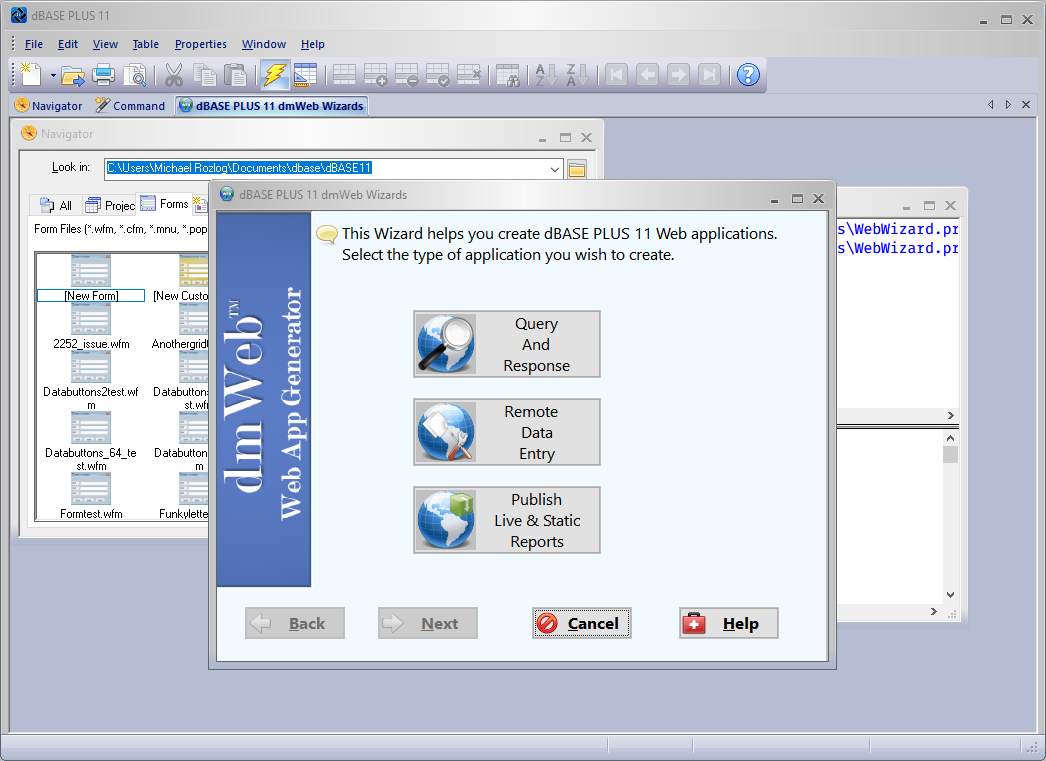Click the Cancel button in the wizard
The height and width of the screenshot is (761, 1046).
tap(582, 624)
